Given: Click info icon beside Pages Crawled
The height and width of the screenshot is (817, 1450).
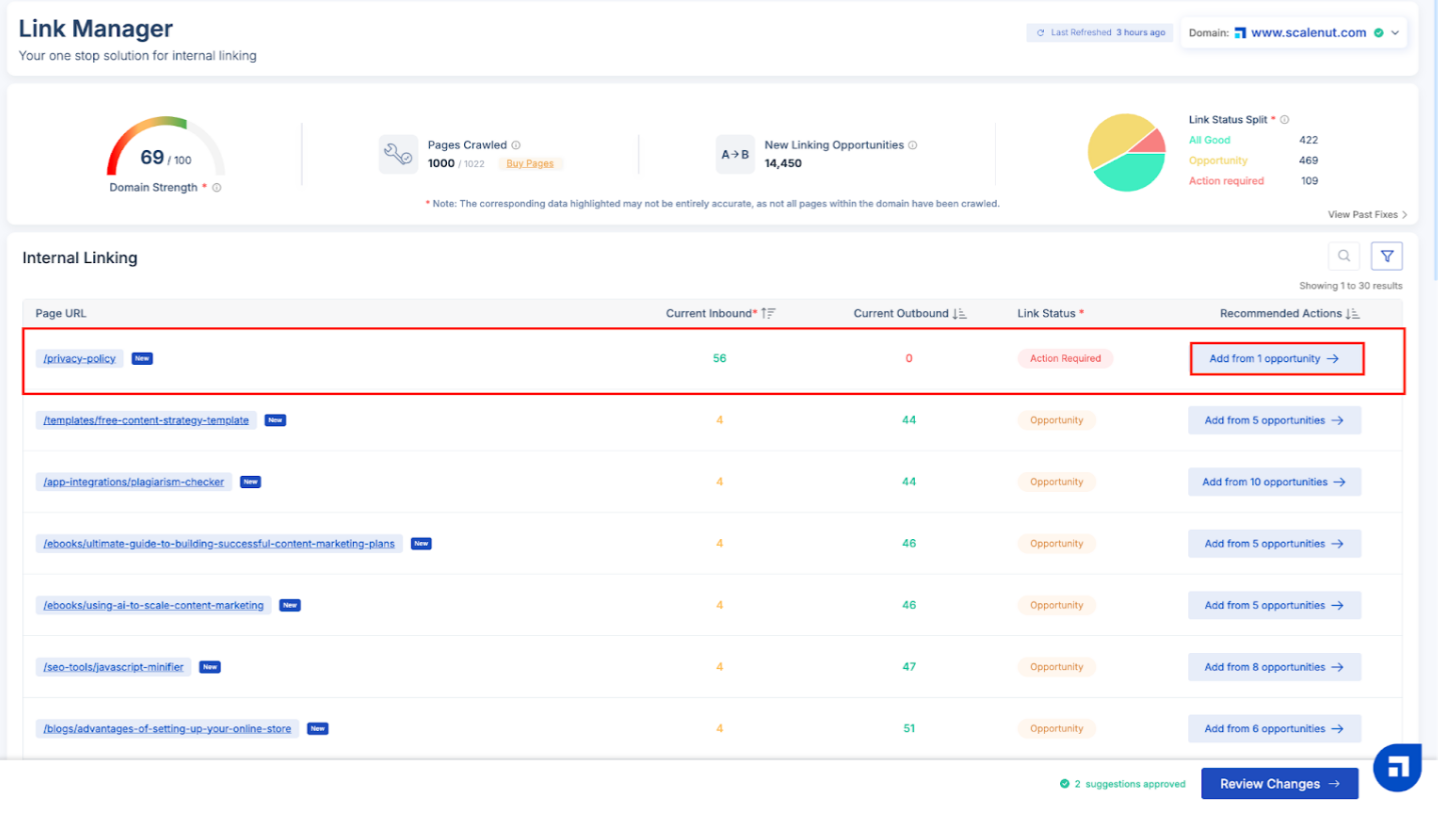Looking at the screenshot, I should point(516,145).
